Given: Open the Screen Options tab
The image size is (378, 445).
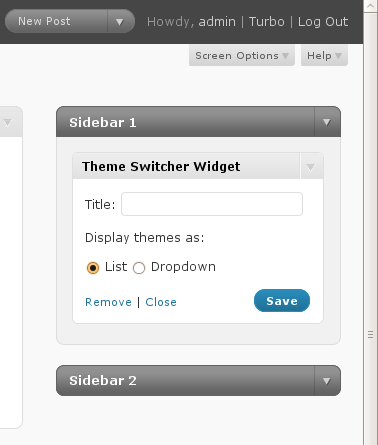Looking at the screenshot, I should coord(242,55).
